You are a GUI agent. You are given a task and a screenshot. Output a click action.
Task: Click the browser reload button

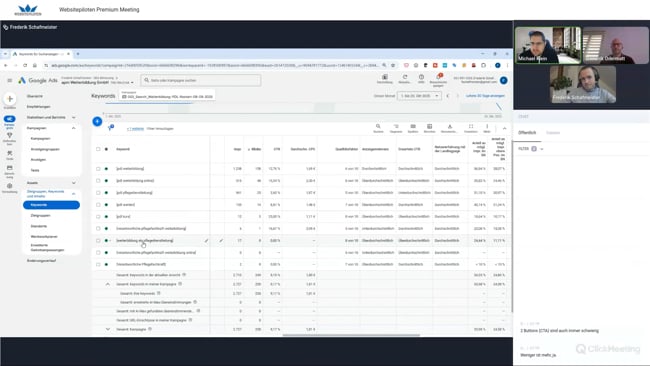25,65
